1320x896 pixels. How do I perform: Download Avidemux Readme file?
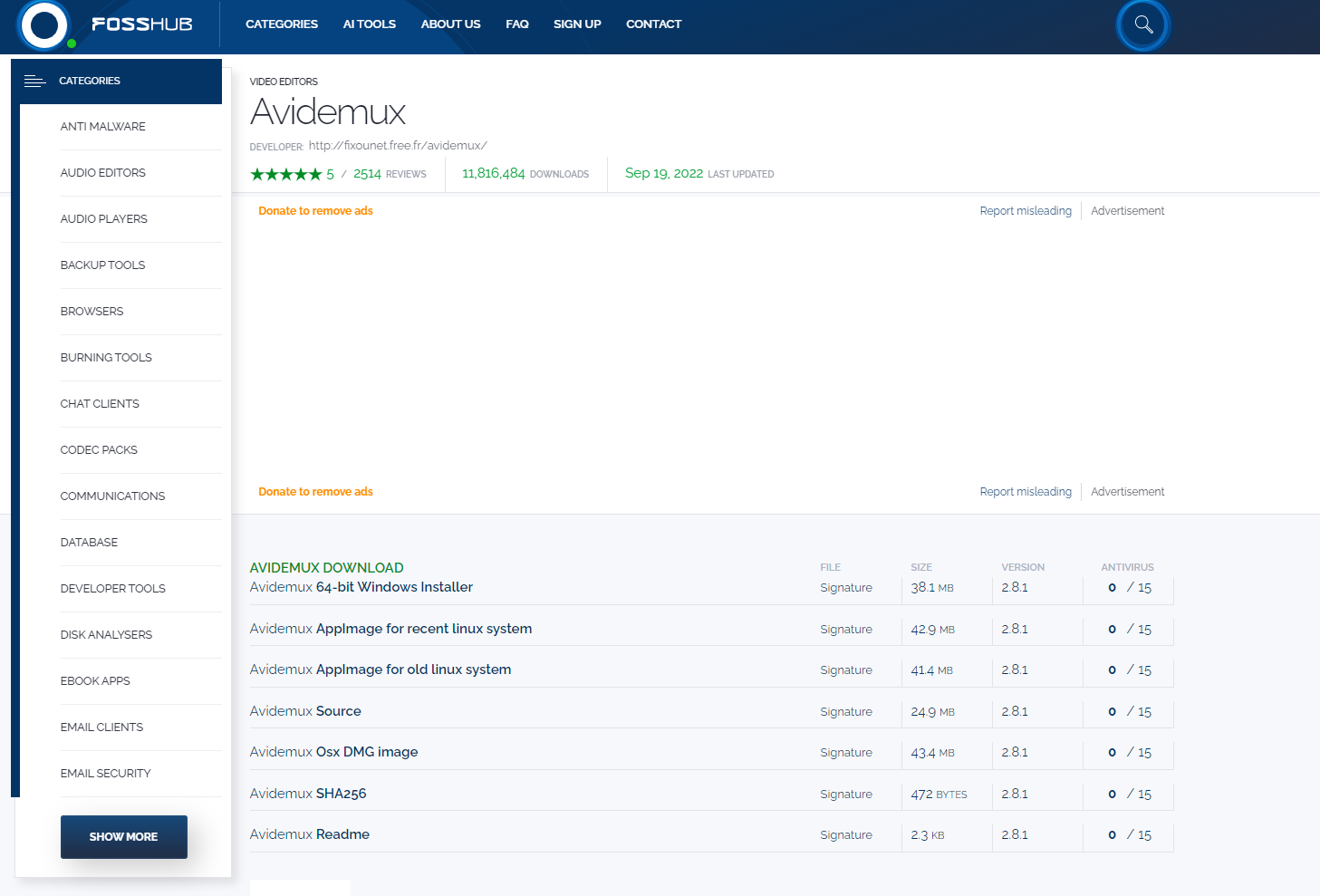(x=310, y=834)
